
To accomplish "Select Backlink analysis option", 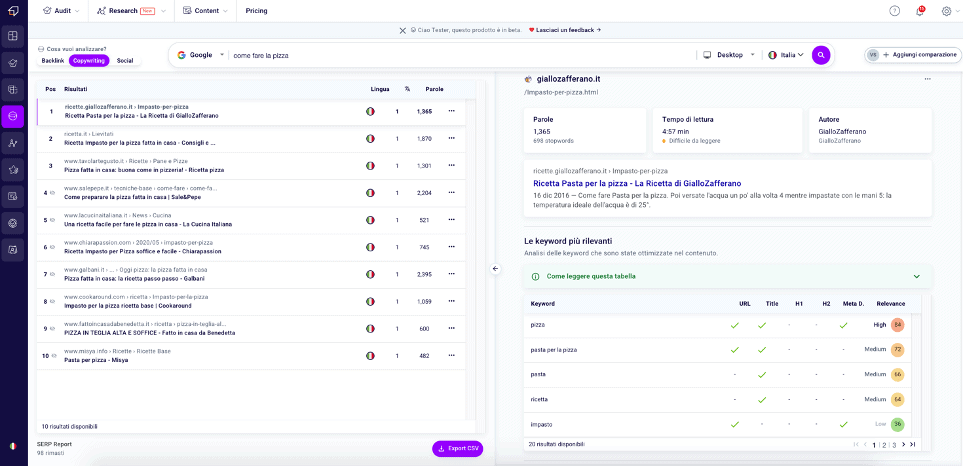I will pyautogui.click(x=53, y=60).
